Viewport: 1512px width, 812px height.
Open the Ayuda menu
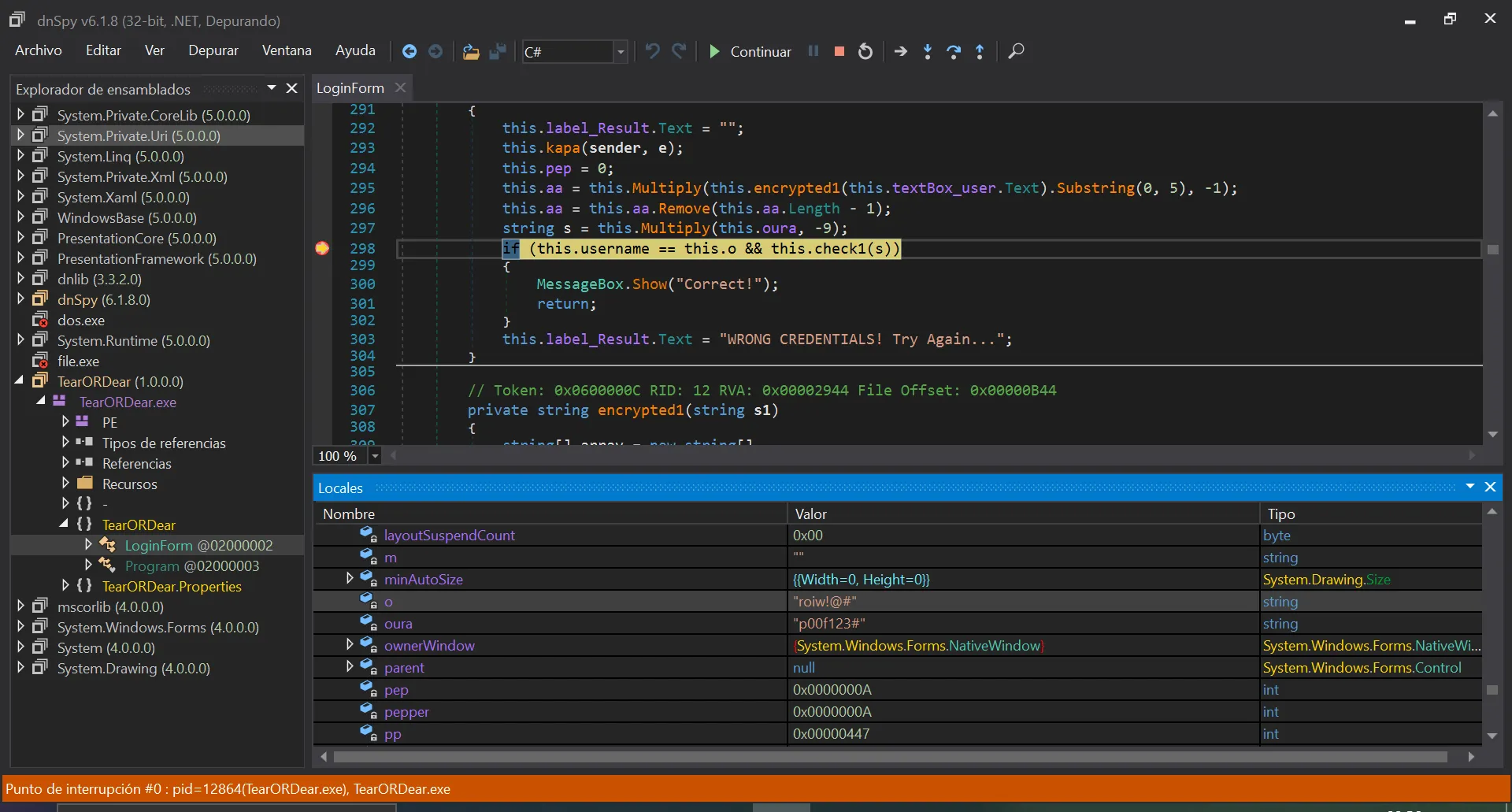tap(355, 50)
